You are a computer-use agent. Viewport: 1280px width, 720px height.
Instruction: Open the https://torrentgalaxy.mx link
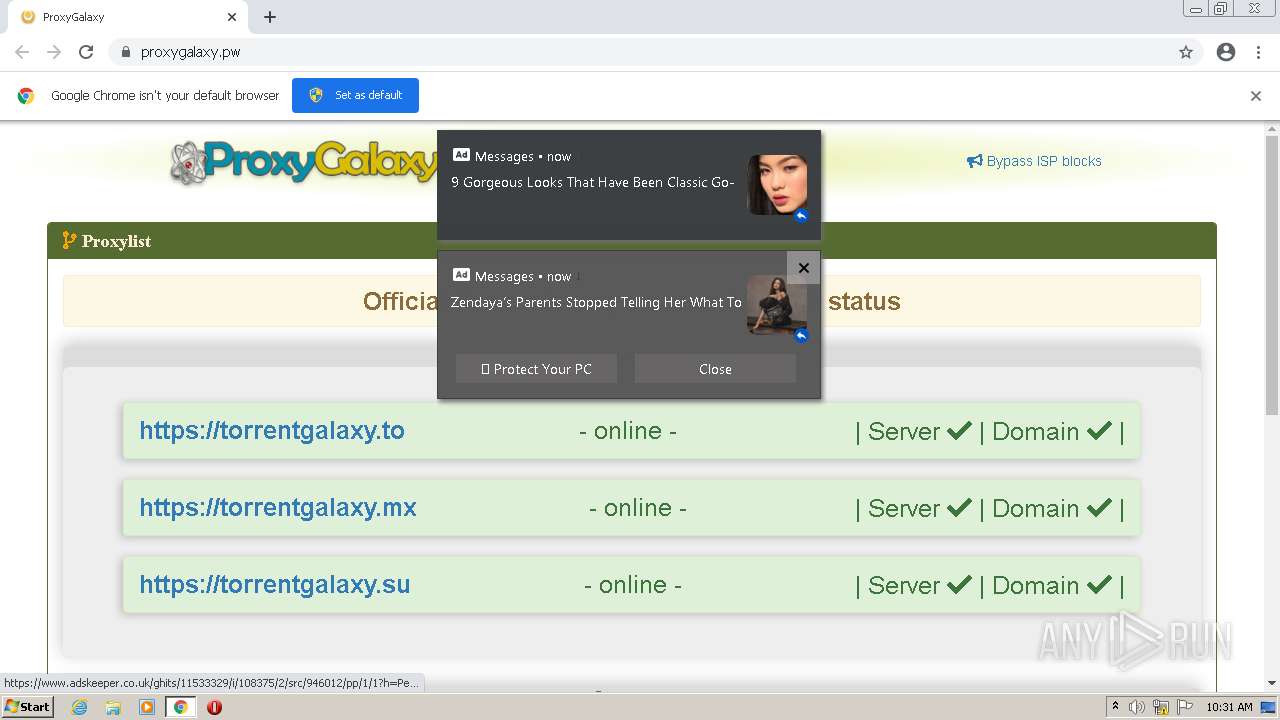click(278, 508)
